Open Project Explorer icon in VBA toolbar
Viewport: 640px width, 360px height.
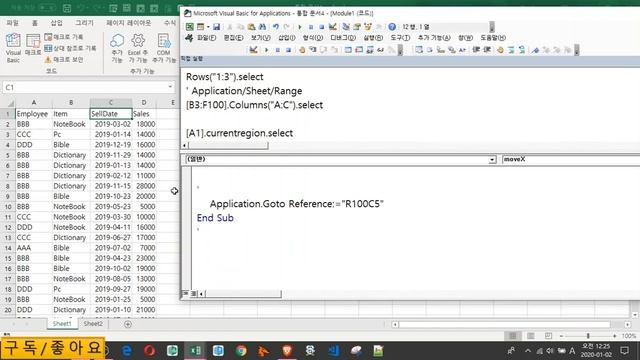tap(346, 27)
